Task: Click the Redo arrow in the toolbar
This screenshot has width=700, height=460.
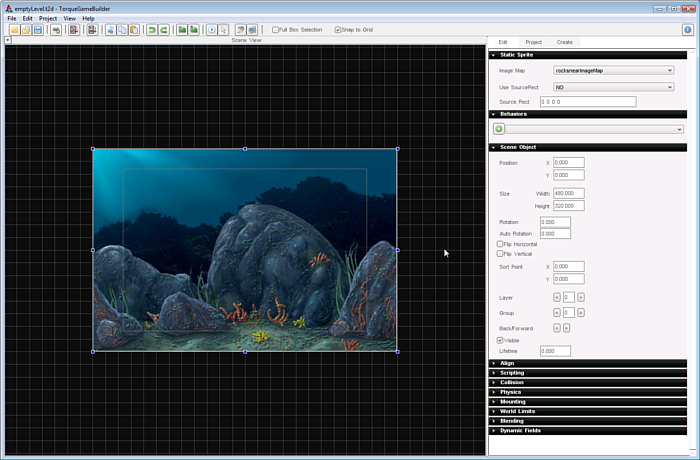Action: [x=163, y=30]
